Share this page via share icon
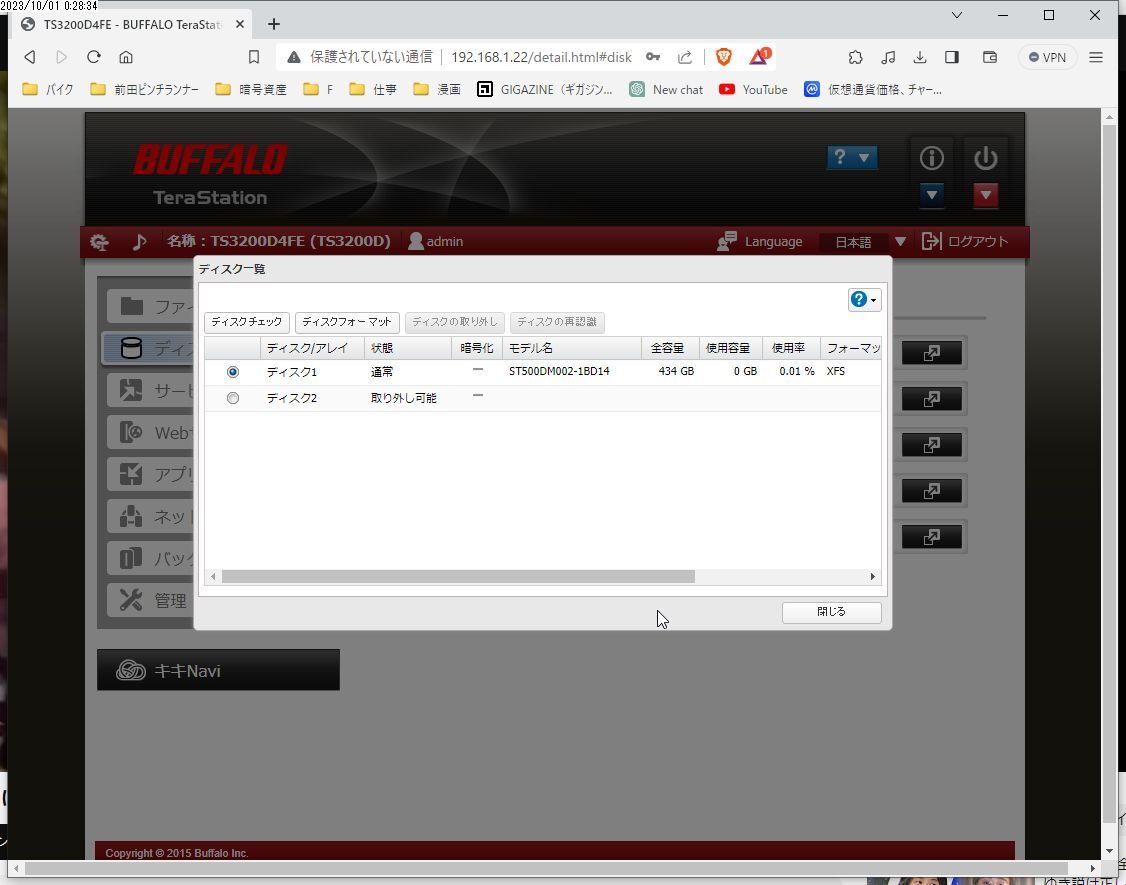Viewport: 1126px width, 885px height. coord(685,57)
